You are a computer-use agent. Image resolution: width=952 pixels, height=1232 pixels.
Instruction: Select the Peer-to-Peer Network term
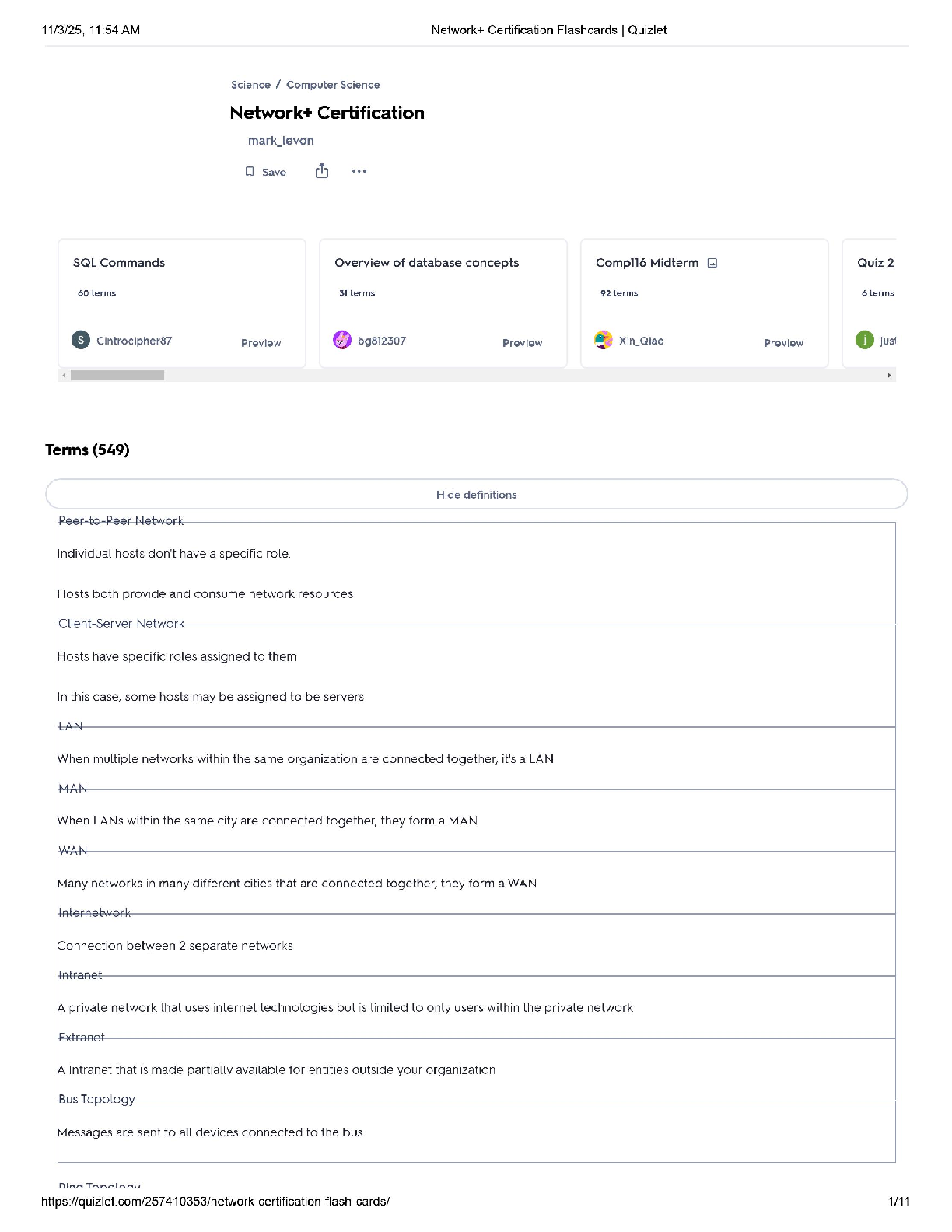(x=121, y=521)
